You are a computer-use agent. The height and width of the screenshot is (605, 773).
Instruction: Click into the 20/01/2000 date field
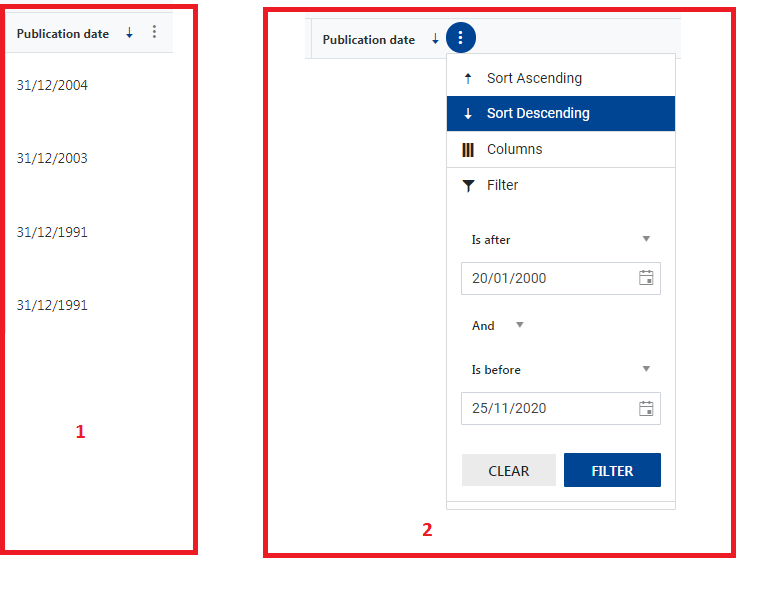[545, 278]
